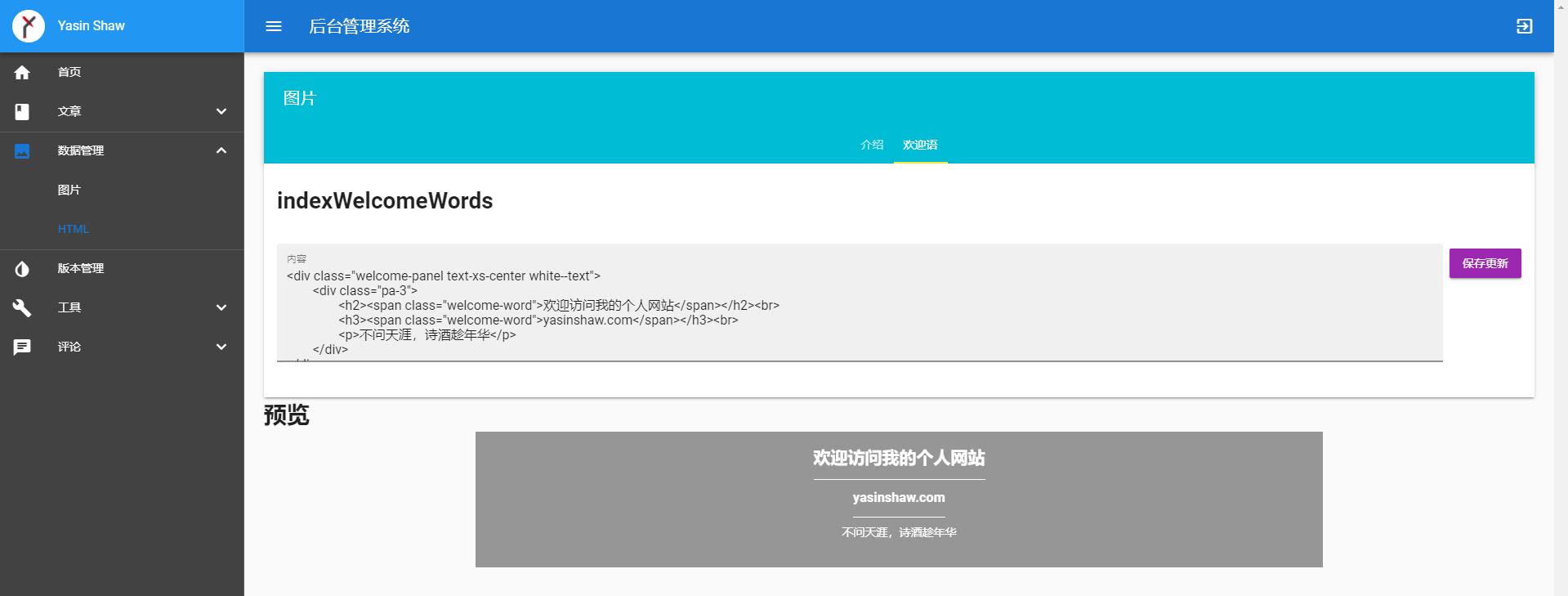Collapse the 数据管理 menu chevron

(221, 150)
